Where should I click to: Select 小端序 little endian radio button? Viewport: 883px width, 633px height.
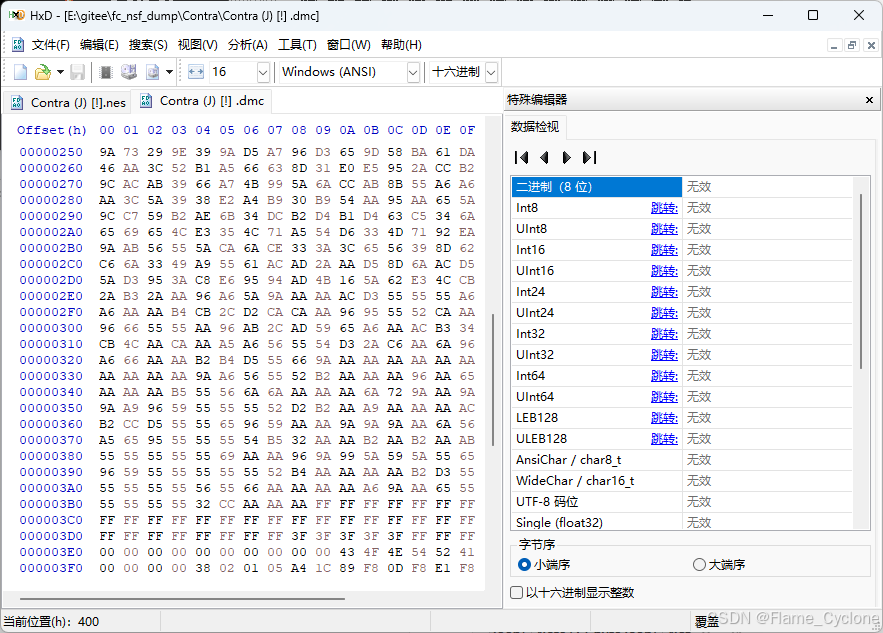point(544,564)
